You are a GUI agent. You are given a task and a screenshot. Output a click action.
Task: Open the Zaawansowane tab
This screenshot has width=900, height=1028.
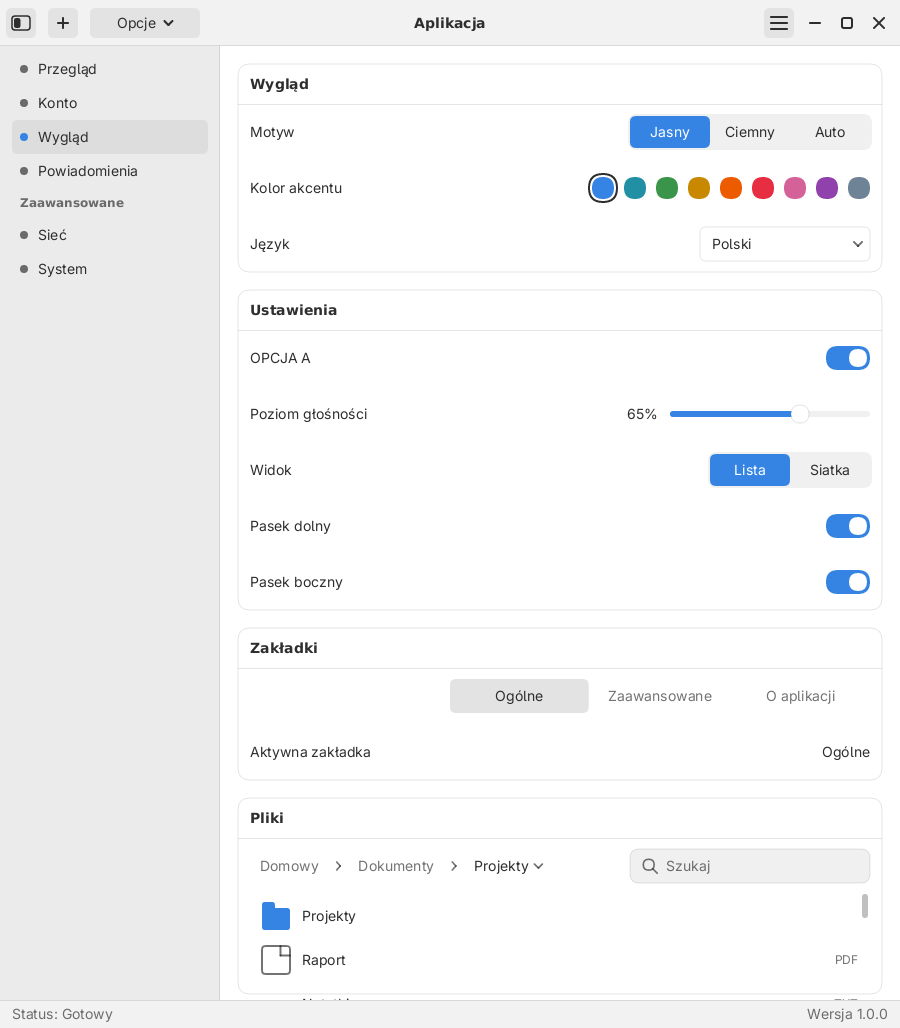[660, 696]
